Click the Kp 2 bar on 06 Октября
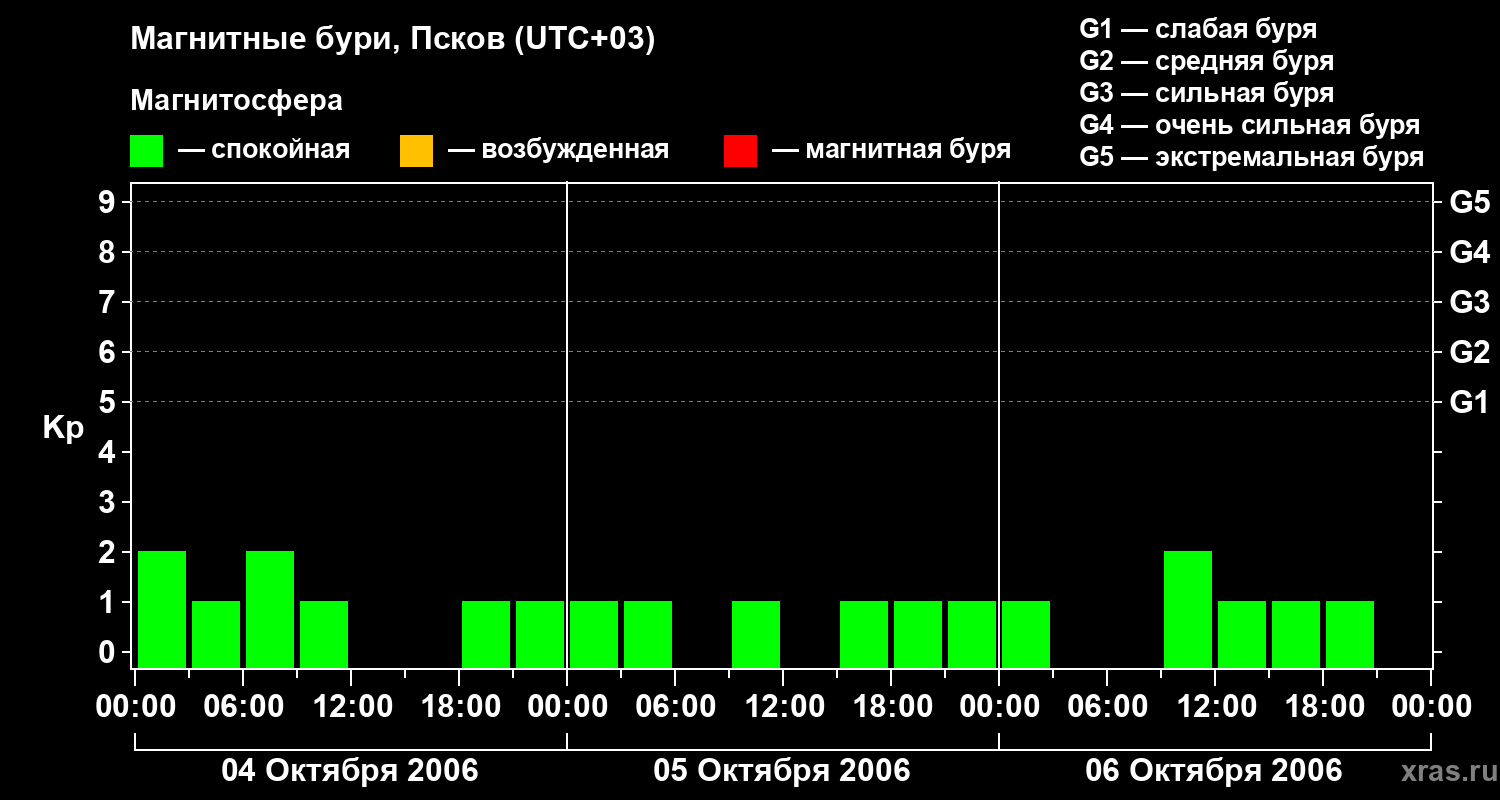The height and width of the screenshot is (800, 1500). point(1188,609)
